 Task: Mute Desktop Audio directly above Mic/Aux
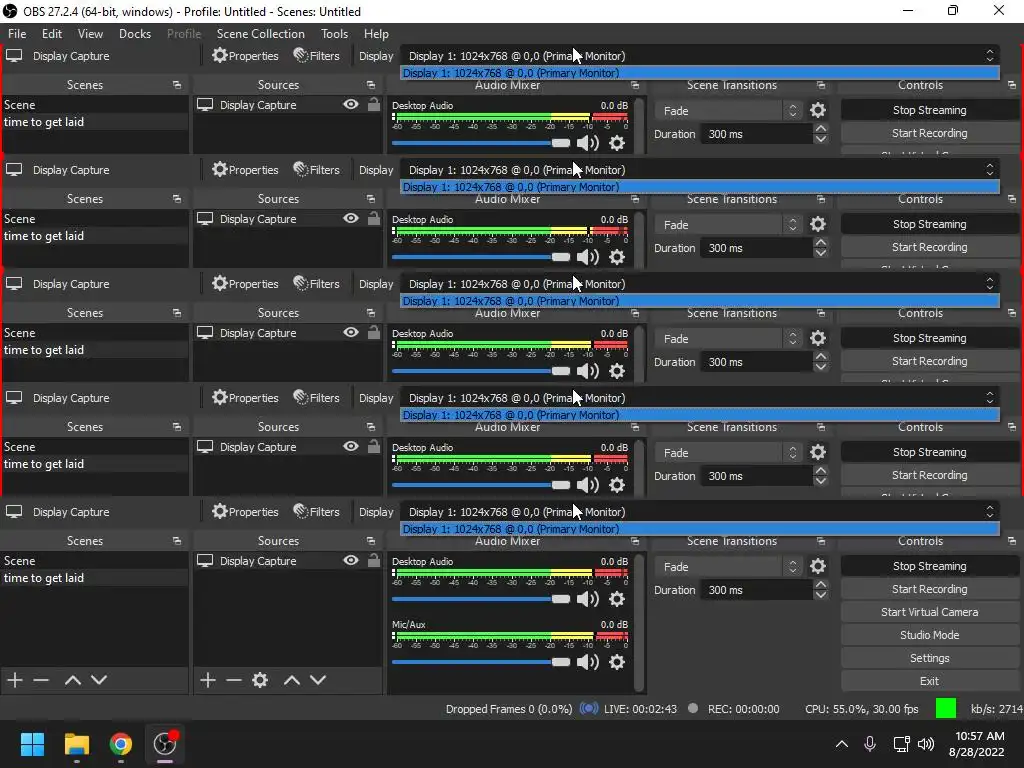pyautogui.click(x=588, y=599)
